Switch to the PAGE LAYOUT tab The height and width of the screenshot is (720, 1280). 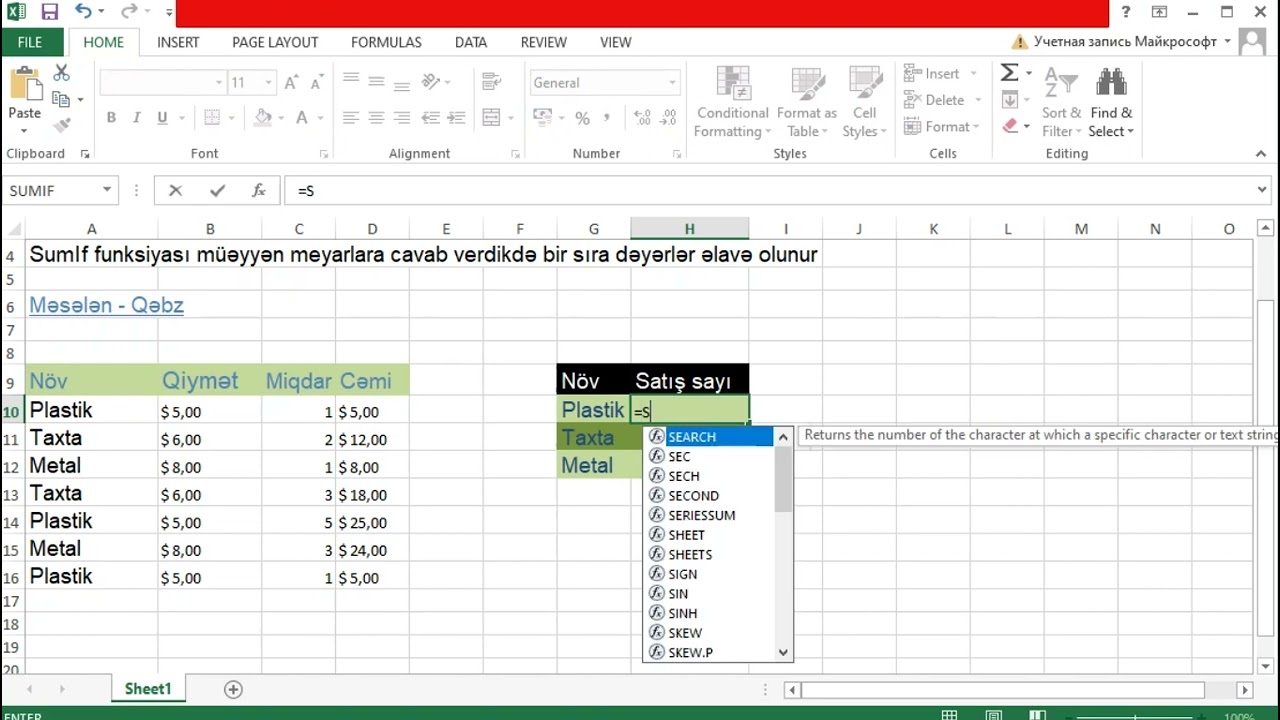tap(275, 42)
